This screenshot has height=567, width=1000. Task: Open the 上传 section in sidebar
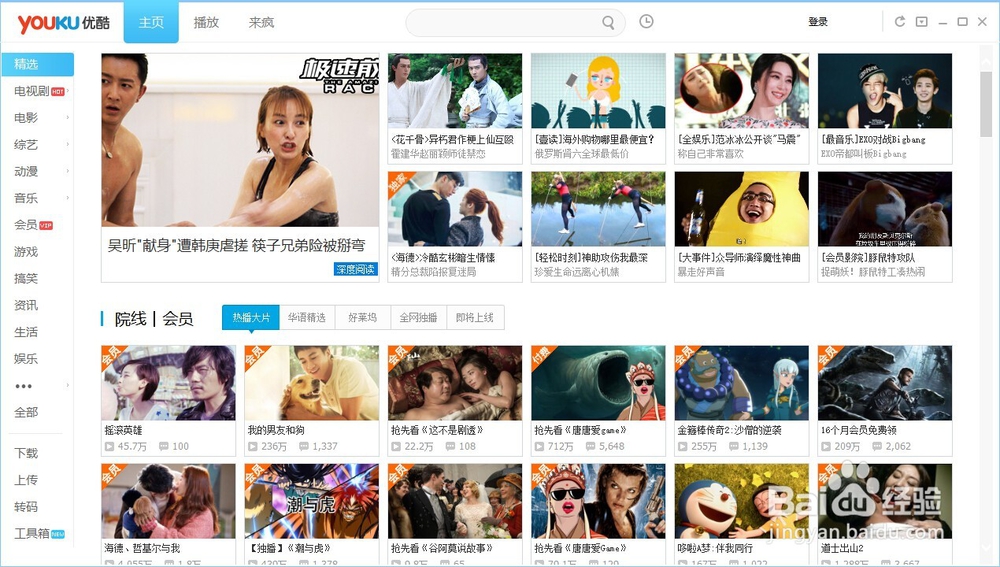[26, 480]
